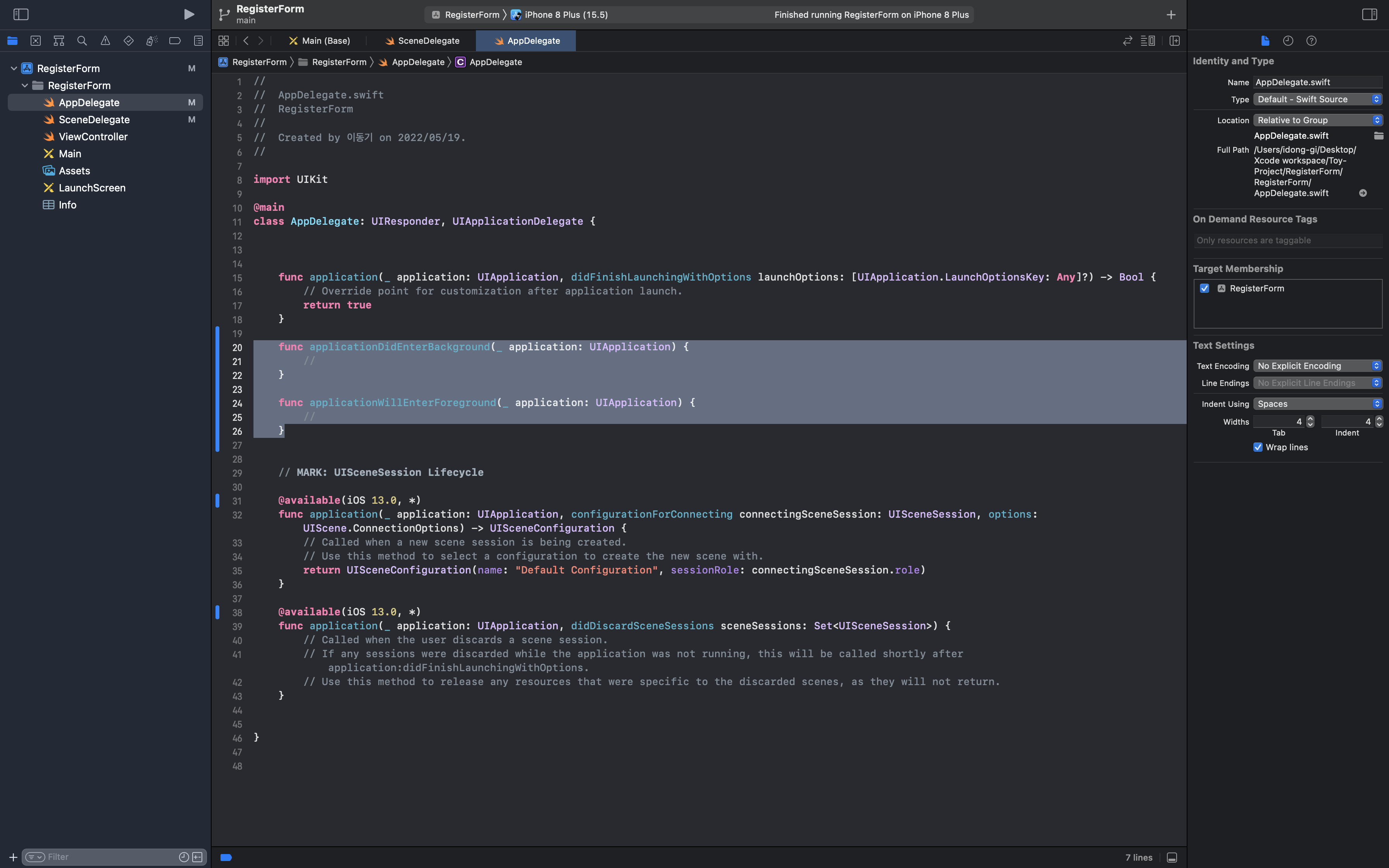The image size is (1389, 868).
Task: Click the add editor on right icon
Action: click(x=1174, y=41)
